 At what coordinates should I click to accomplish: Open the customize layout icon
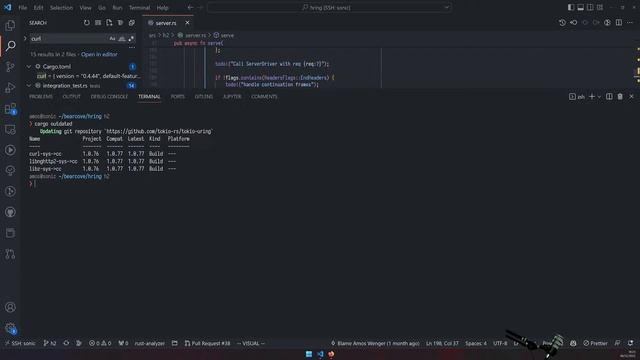600,7
